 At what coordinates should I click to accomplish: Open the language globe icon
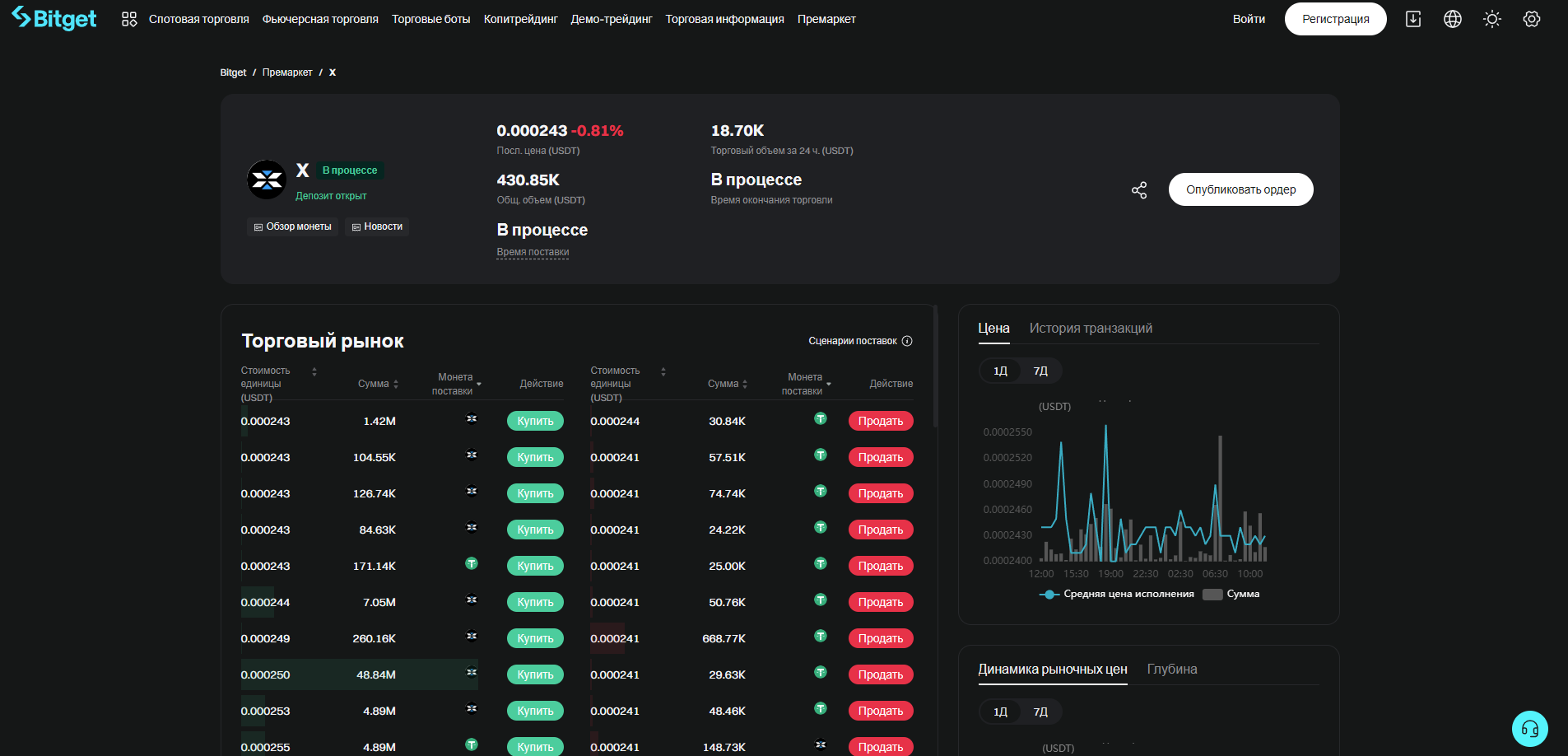pyautogui.click(x=1453, y=19)
